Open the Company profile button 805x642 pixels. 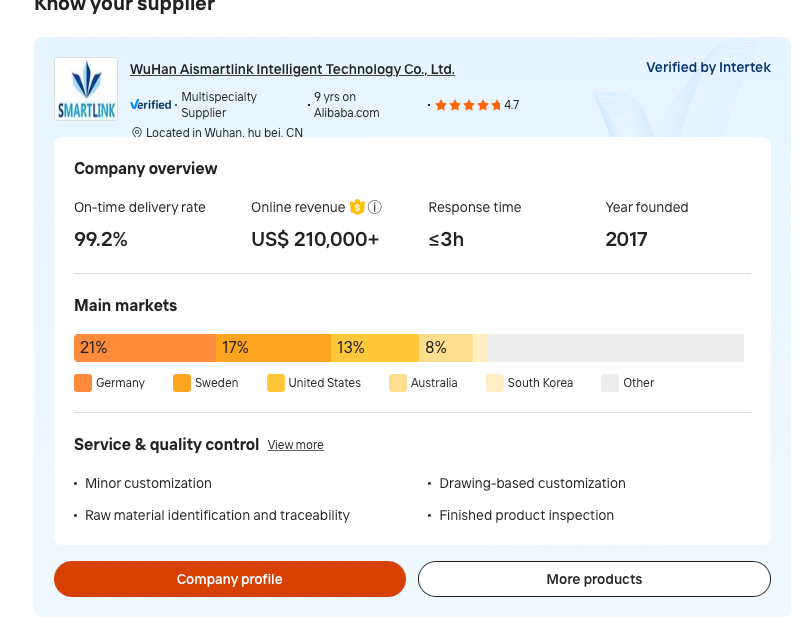(x=230, y=579)
